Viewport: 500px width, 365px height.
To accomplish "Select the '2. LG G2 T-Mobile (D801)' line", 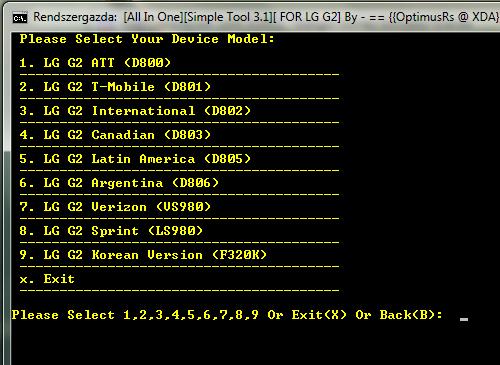I will (115, 87).
